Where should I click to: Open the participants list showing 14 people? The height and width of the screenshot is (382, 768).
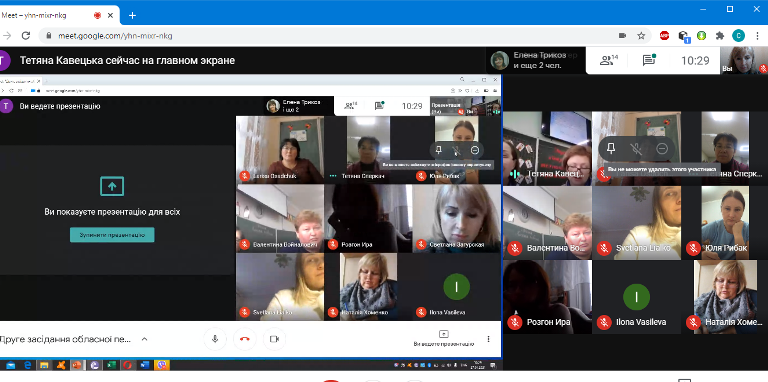(x=609, y=60)
